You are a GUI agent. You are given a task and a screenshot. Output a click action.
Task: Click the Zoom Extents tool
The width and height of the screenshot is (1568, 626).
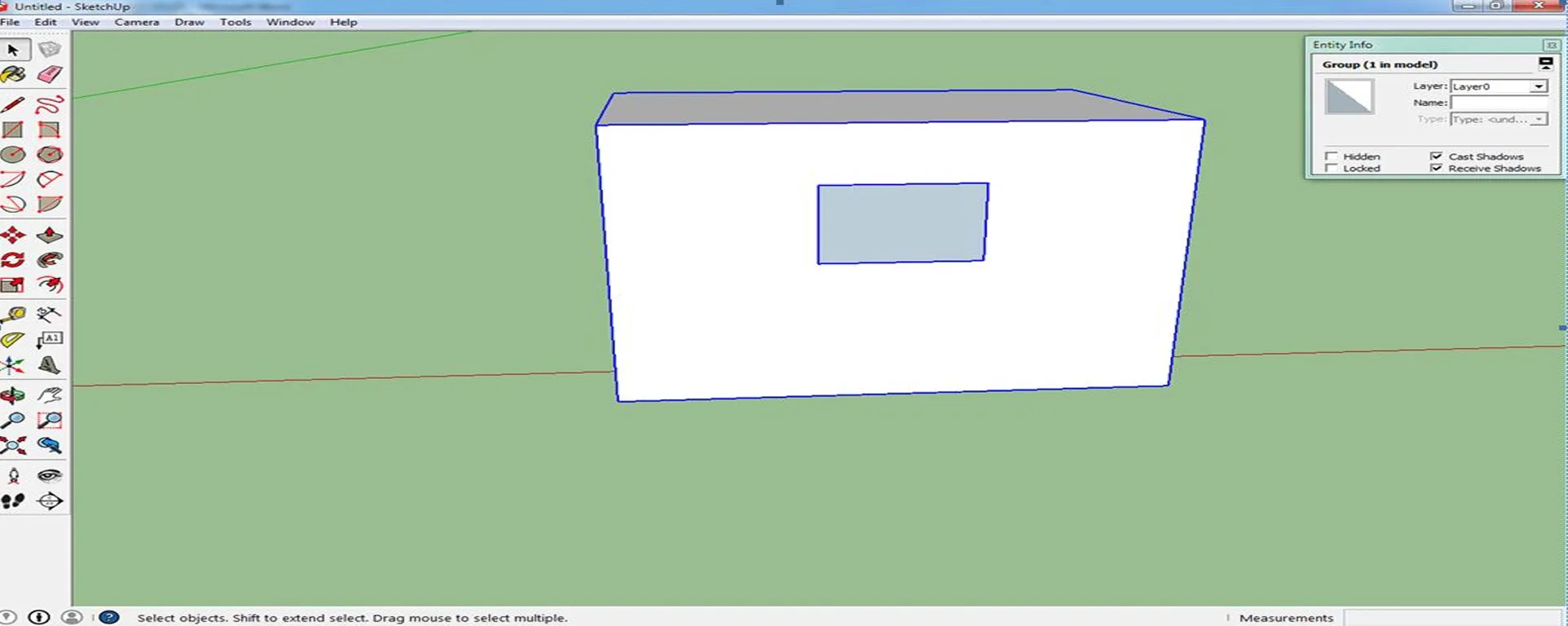click(14, 445)
